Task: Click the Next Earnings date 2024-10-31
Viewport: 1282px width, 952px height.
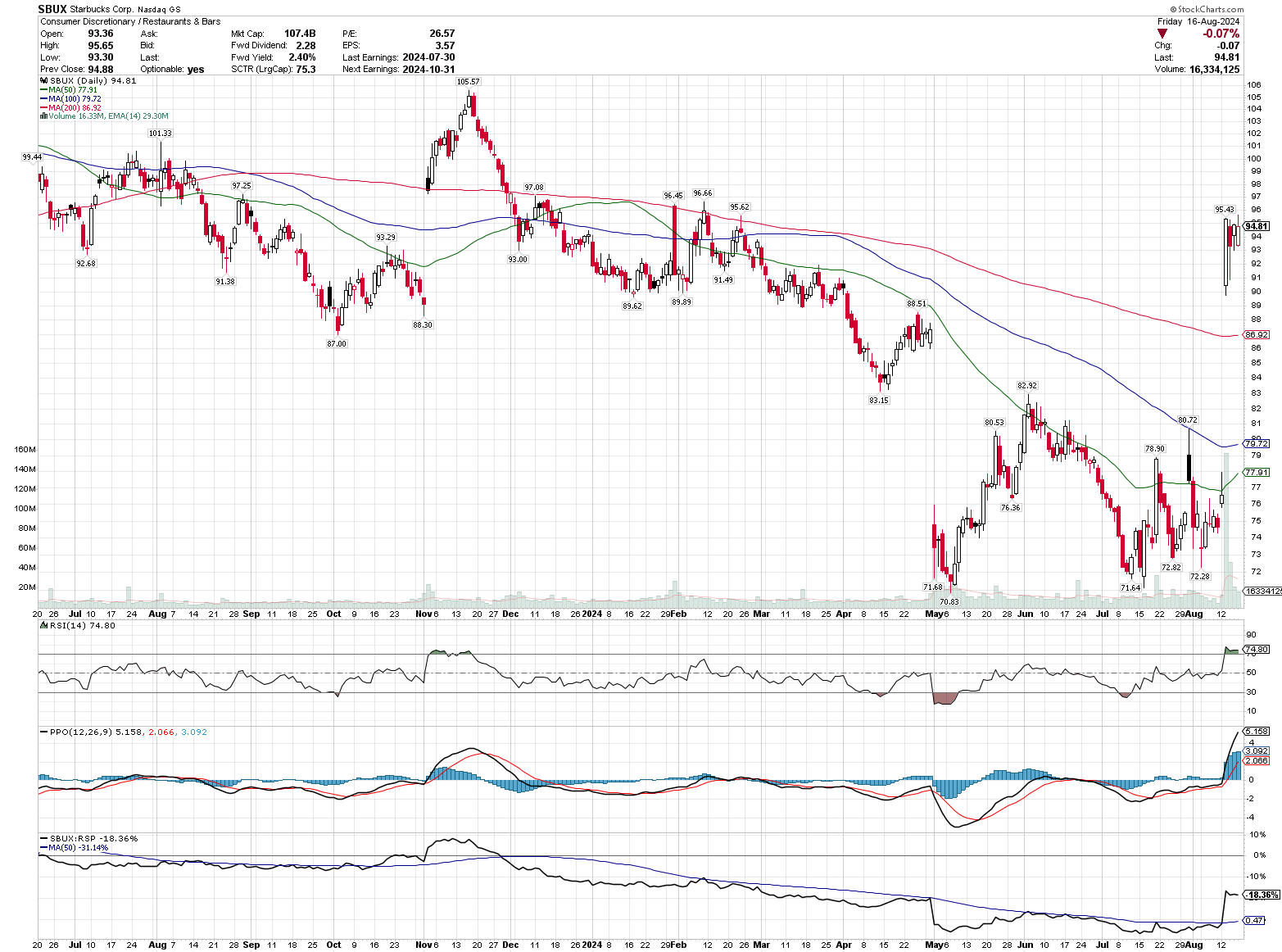Action: click(x=428, y=70)
